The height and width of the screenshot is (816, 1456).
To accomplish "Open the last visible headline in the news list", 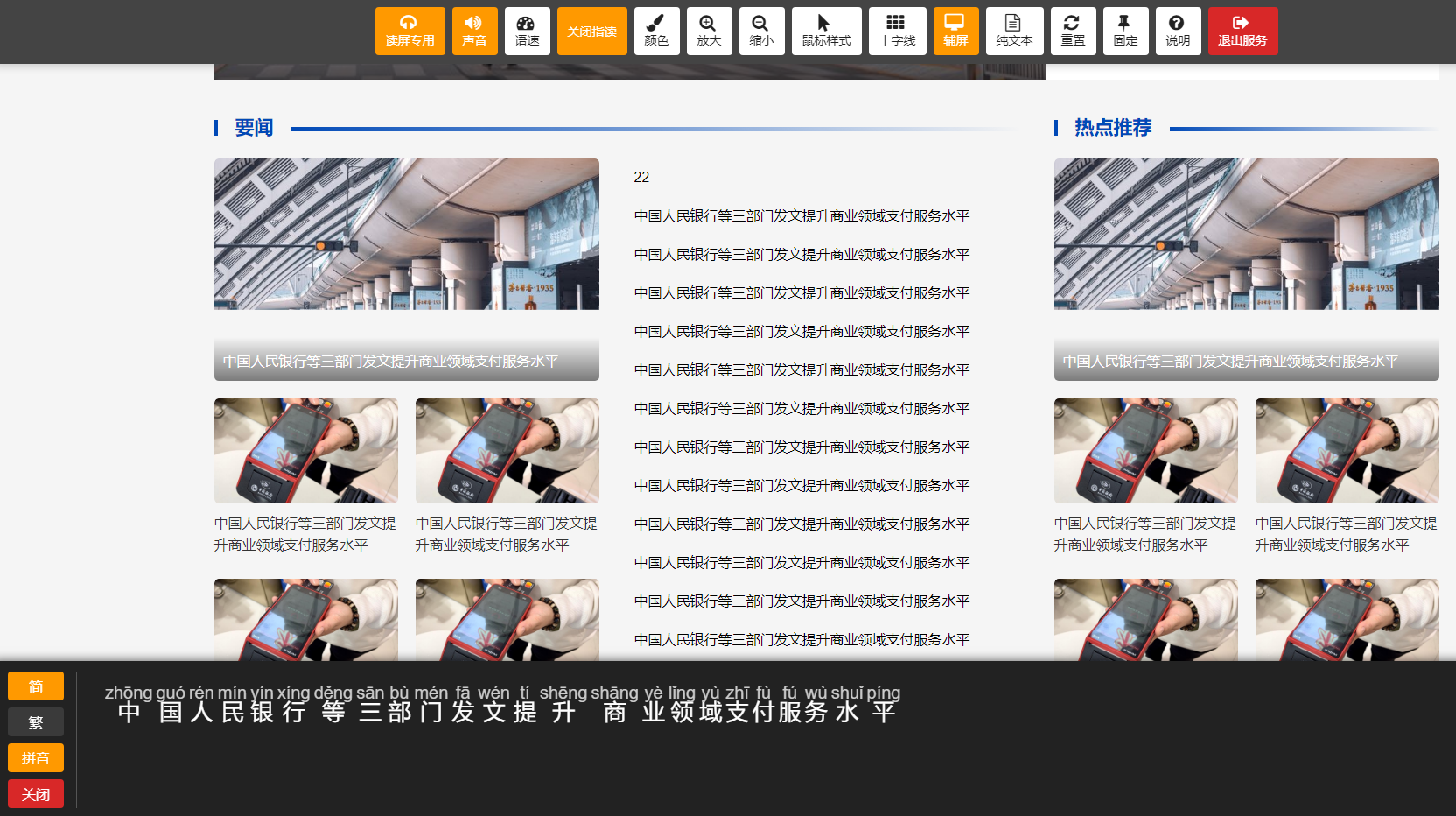I will pos(801,639).
